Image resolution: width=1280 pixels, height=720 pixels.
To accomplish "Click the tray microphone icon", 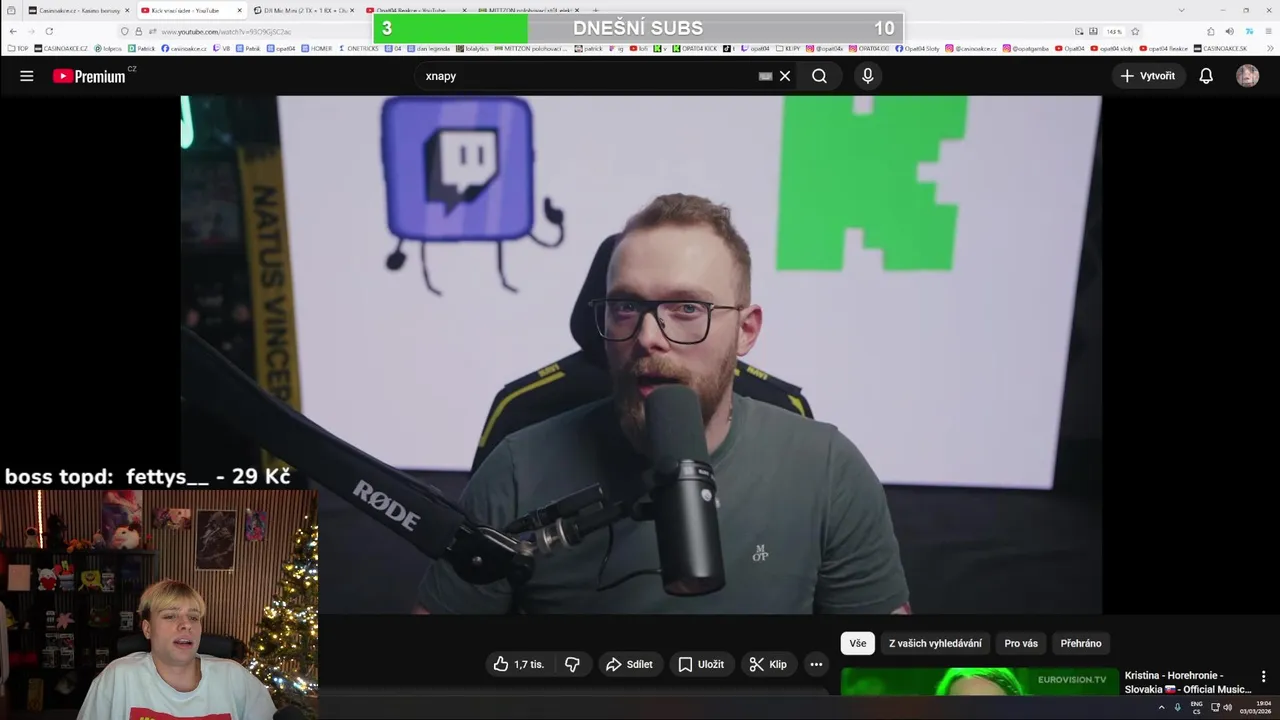I will click(x=1177, y=707).
